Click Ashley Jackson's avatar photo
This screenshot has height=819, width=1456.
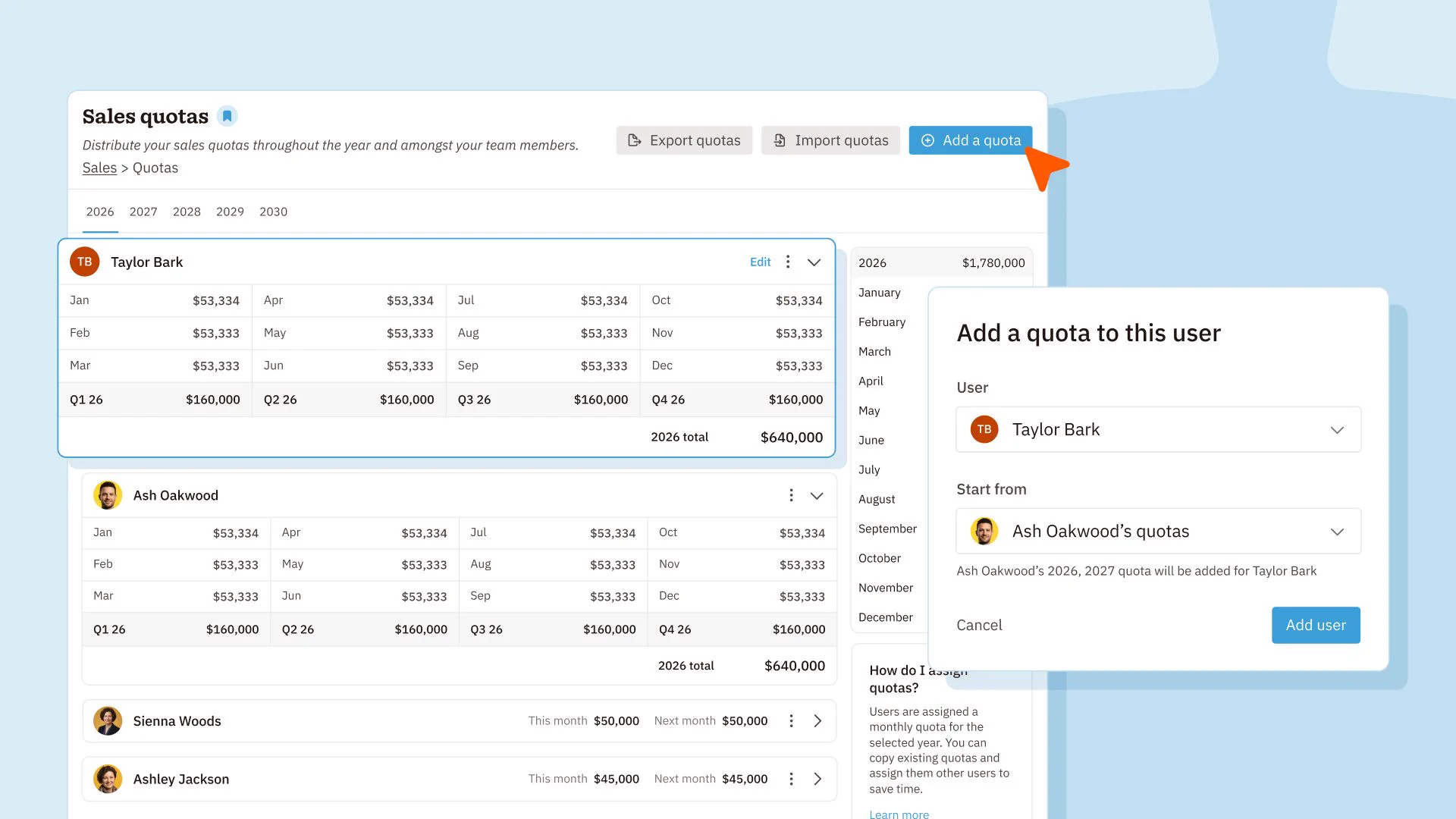click(108, 779)
